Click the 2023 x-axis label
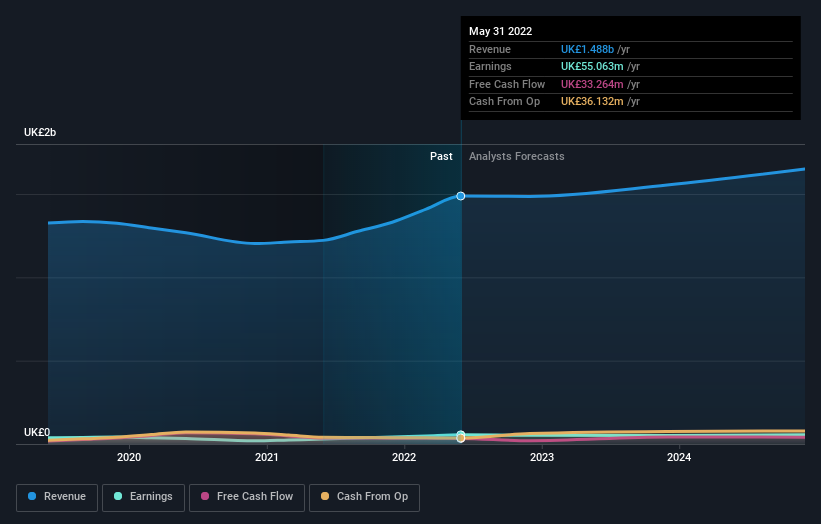This screenshot has width=821, height=524. [542, 457]
